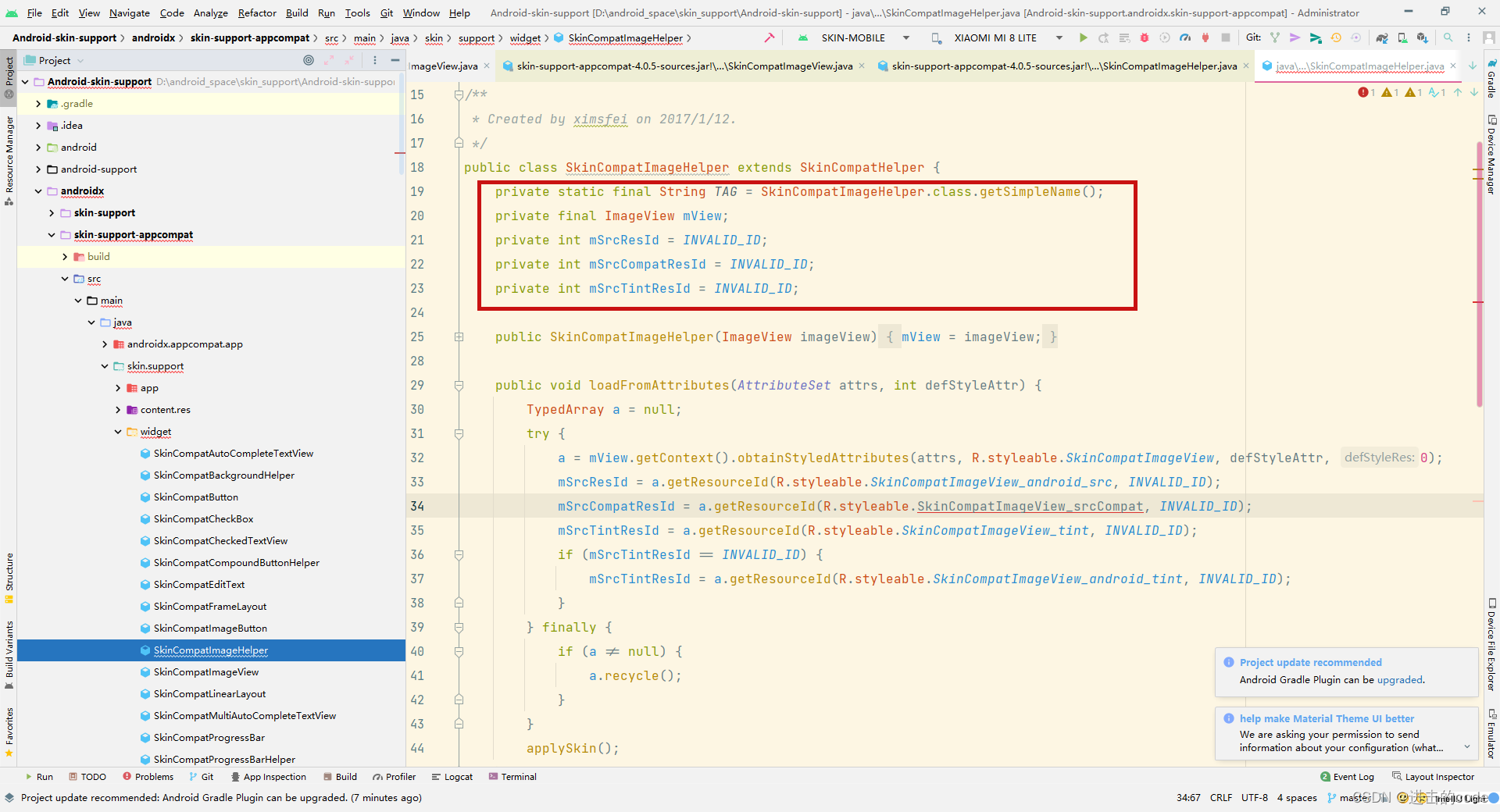Open the Profile app speedometer icon
The image size is (1500, 812).
1185,37
